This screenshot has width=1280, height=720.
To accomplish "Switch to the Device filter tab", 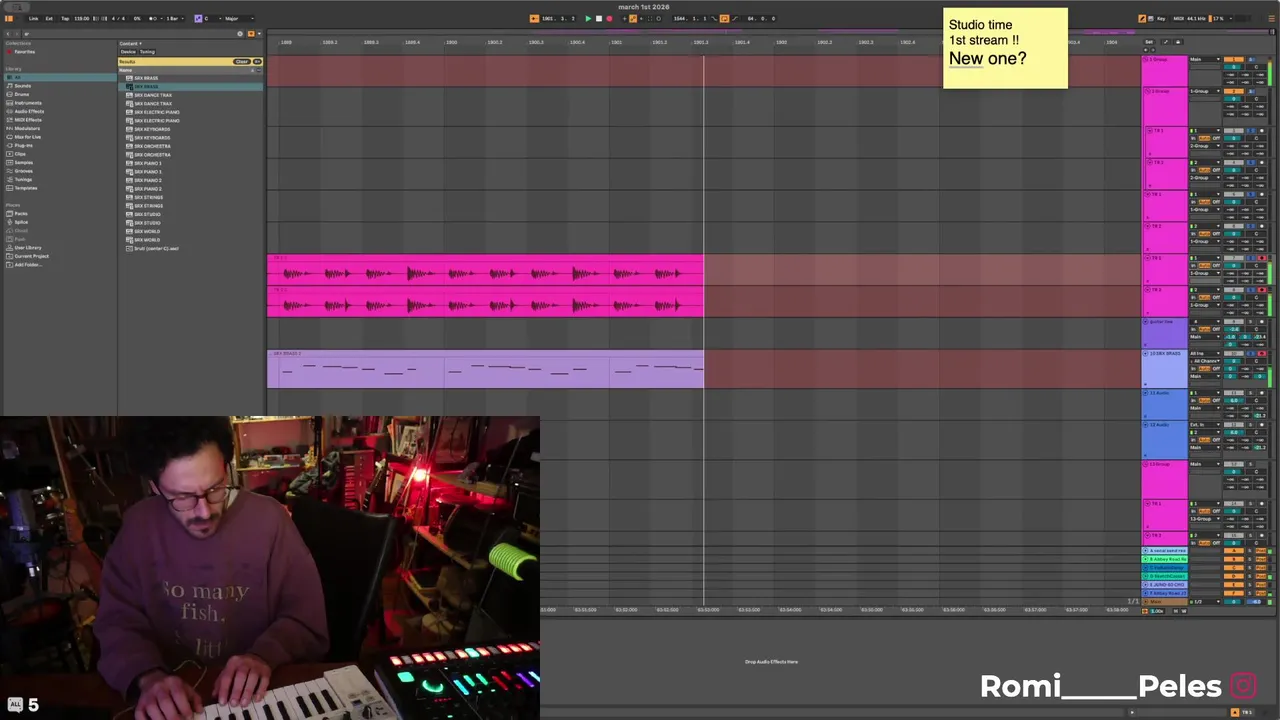I will tap(128, 52).
